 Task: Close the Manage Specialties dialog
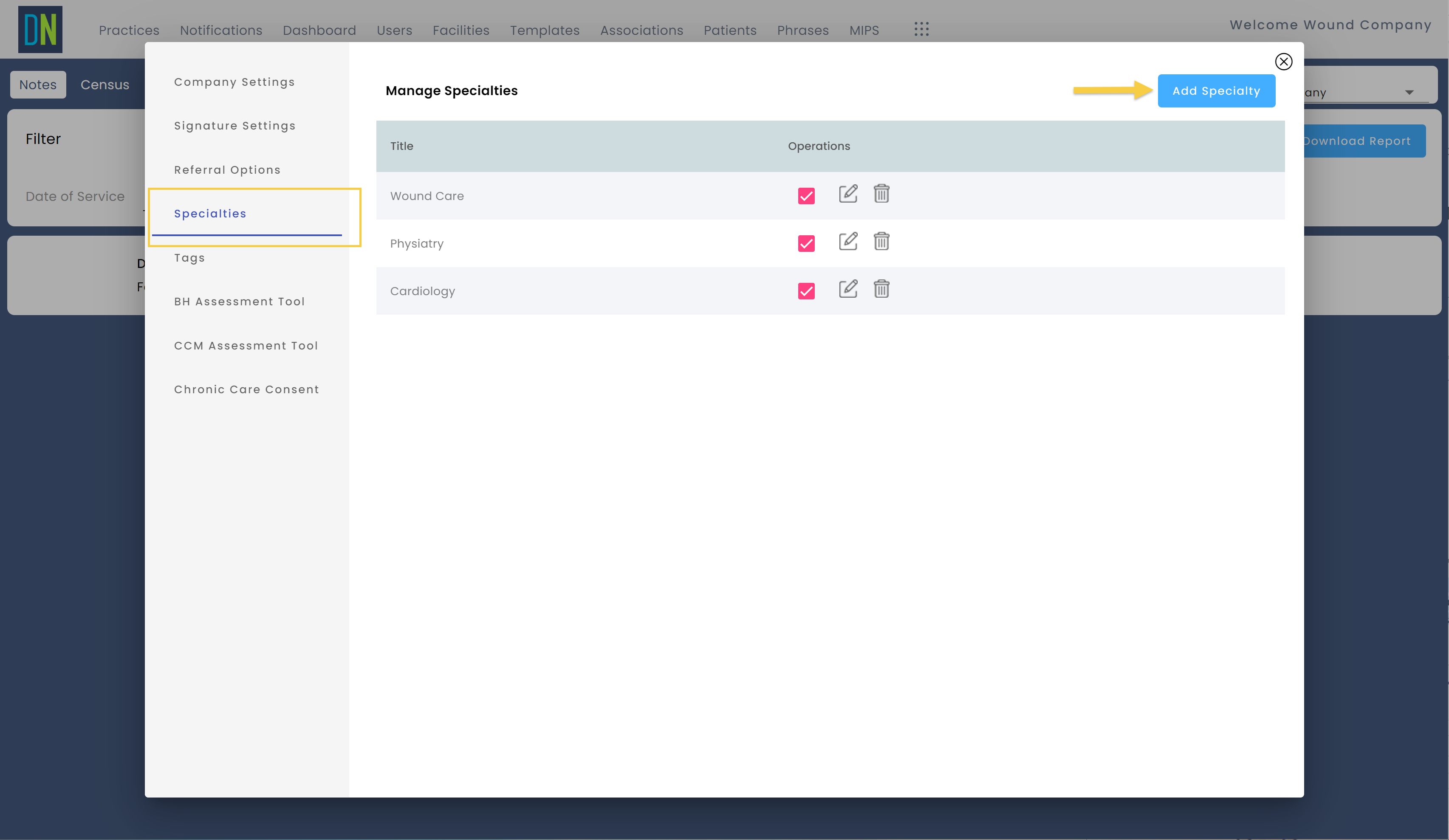(1283, 62)
